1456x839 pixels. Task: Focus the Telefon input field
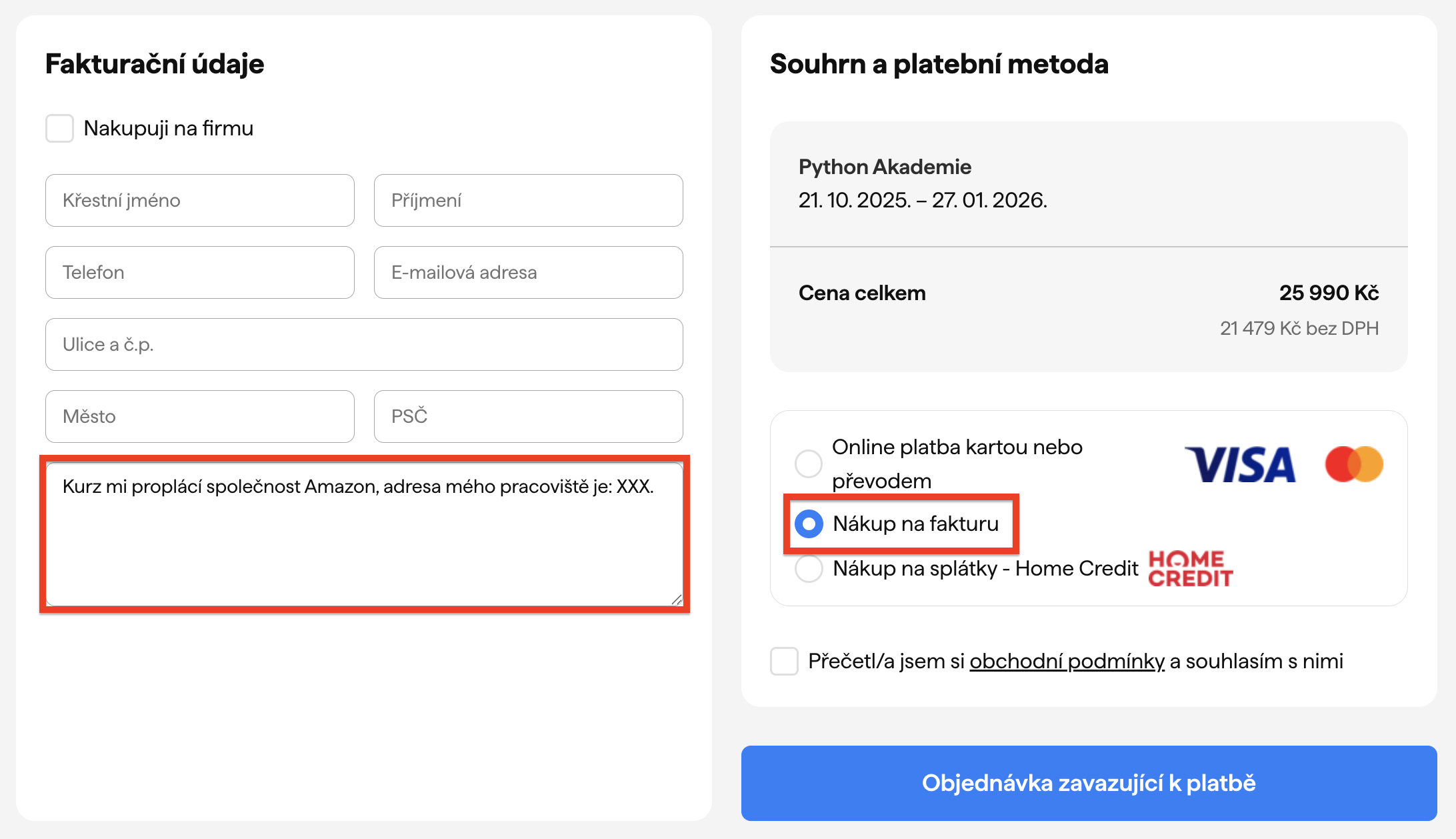(x=200, y=273)
